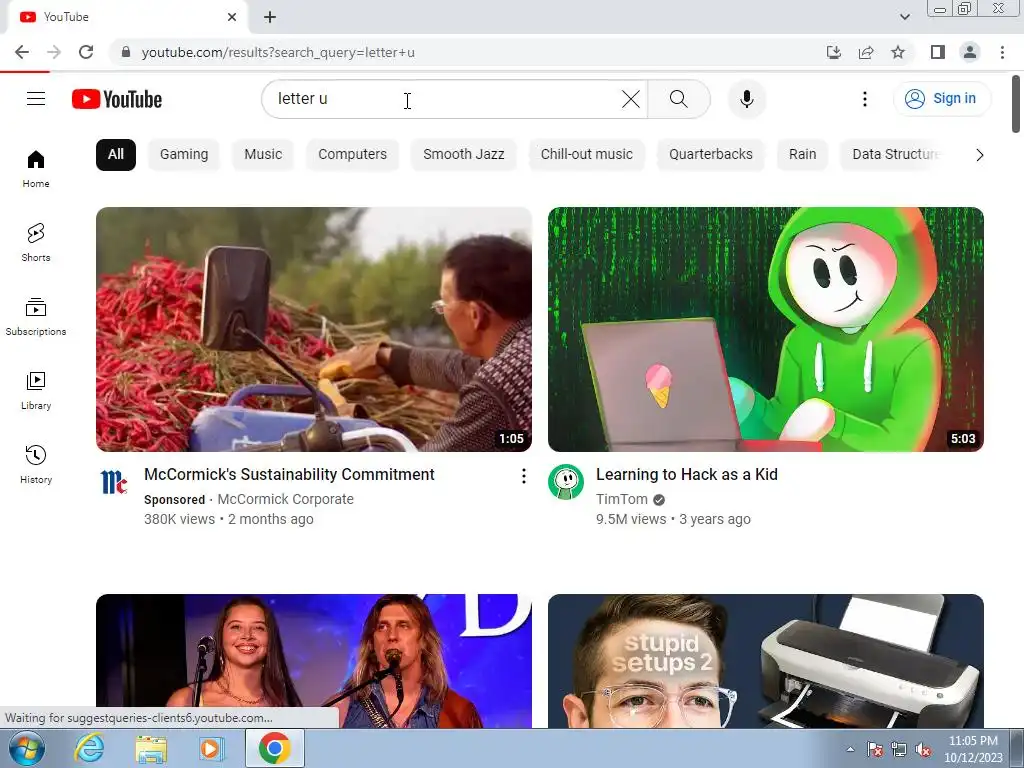Open Chrome three-dot menu
The height and width of the screenshot is (768, 1024).
click(x=1002, y=52)
